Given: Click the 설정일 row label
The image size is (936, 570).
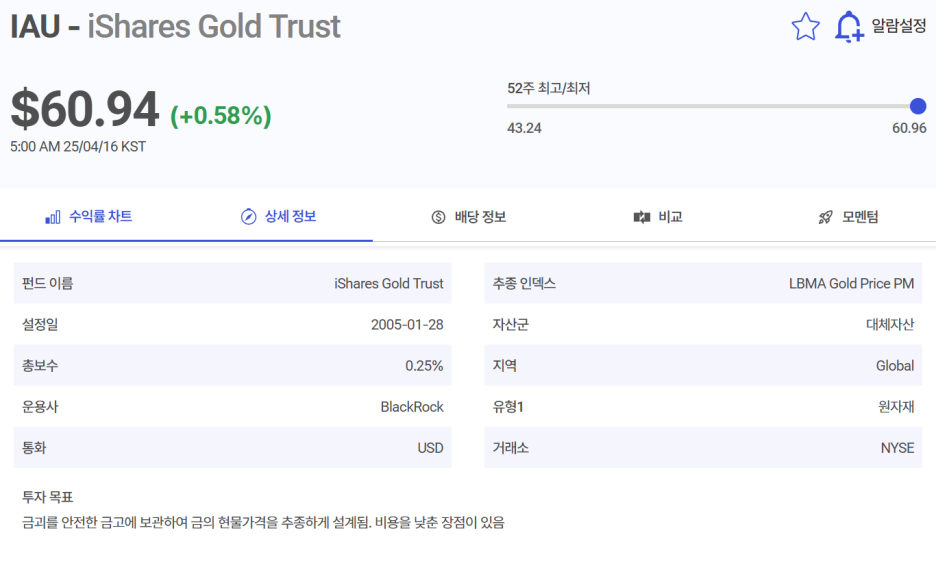Looking at the screenshot, I should tap(40, 325).
